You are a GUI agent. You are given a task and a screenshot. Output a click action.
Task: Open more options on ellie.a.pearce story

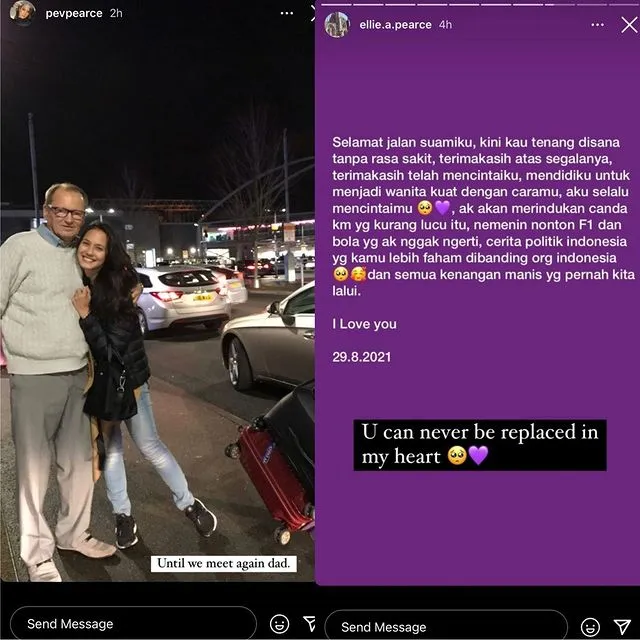[x=597, y=25]
